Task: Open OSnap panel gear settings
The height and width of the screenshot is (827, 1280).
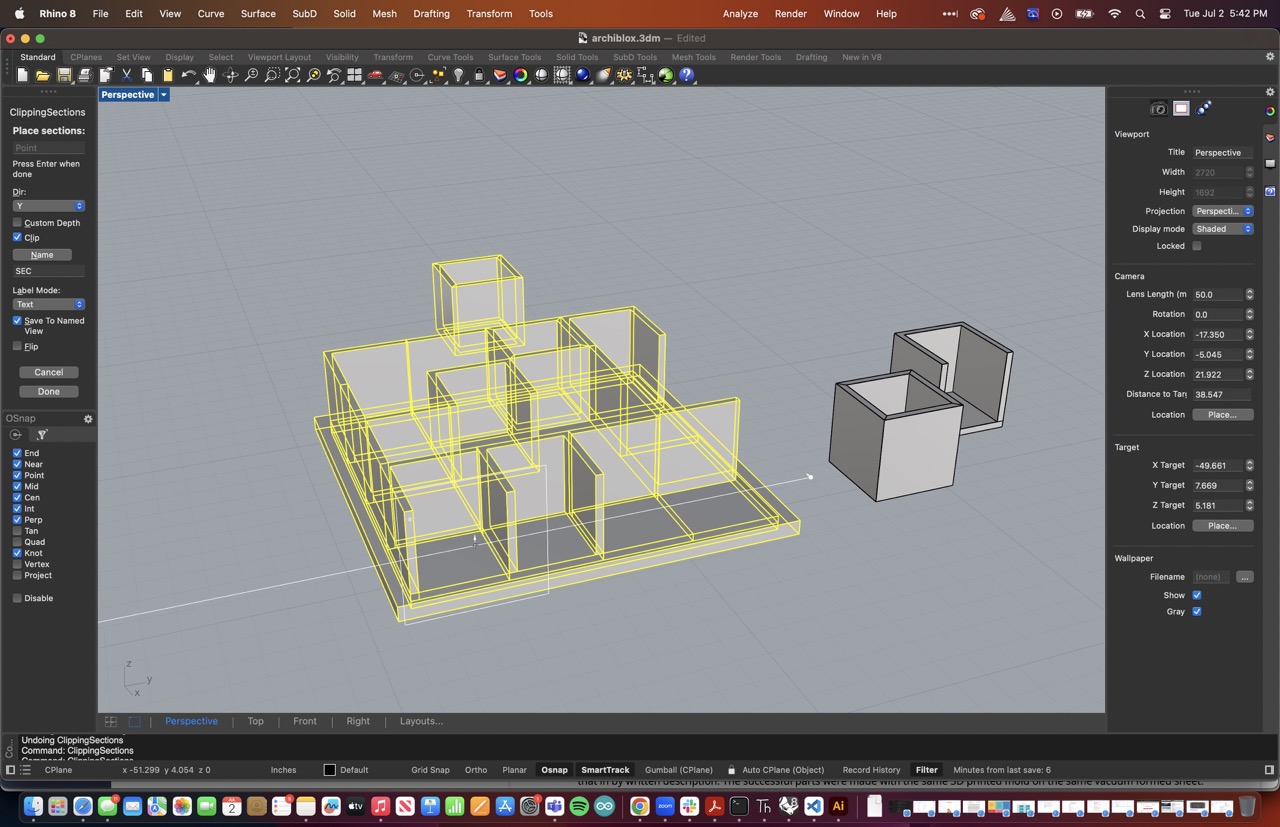Action: [88, 419]
